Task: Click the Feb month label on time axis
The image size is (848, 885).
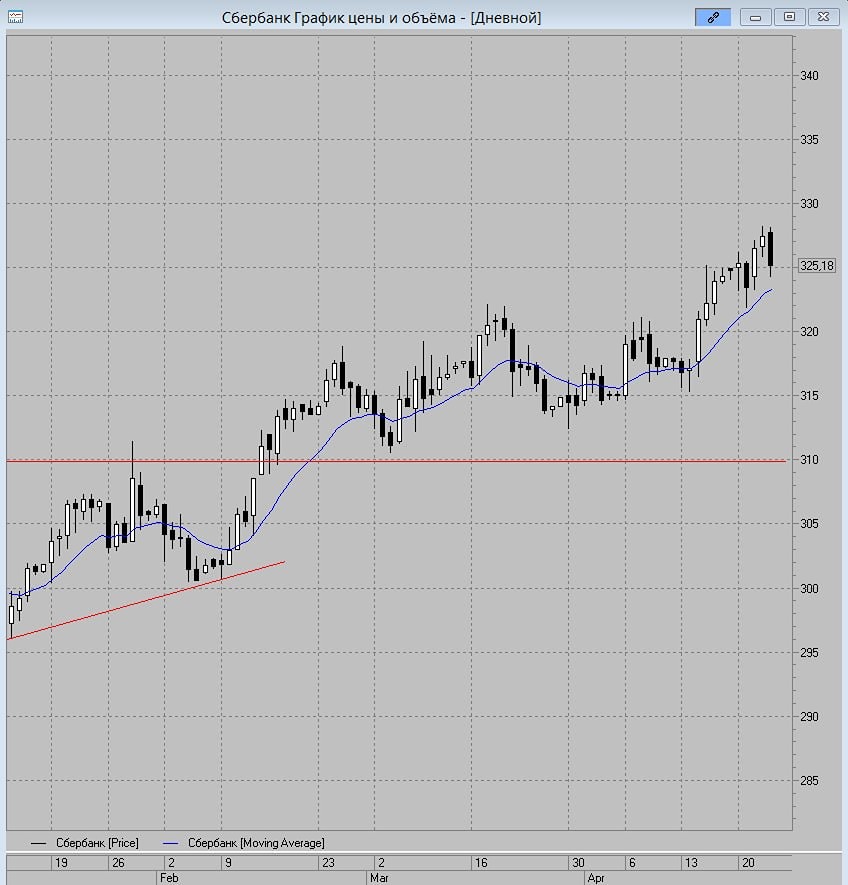Action: coord(169,878)
